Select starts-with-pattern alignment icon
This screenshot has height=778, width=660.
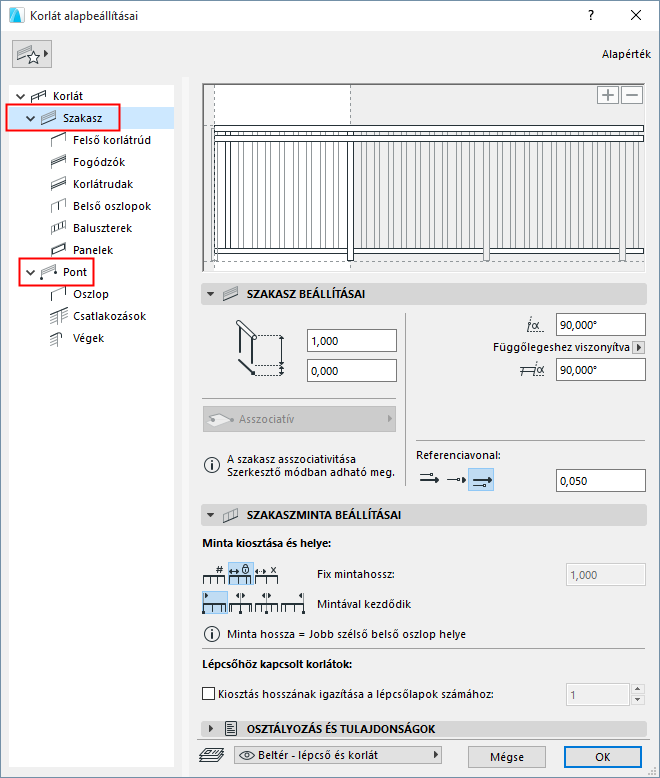pyautogui.click(x=215, y=602)
